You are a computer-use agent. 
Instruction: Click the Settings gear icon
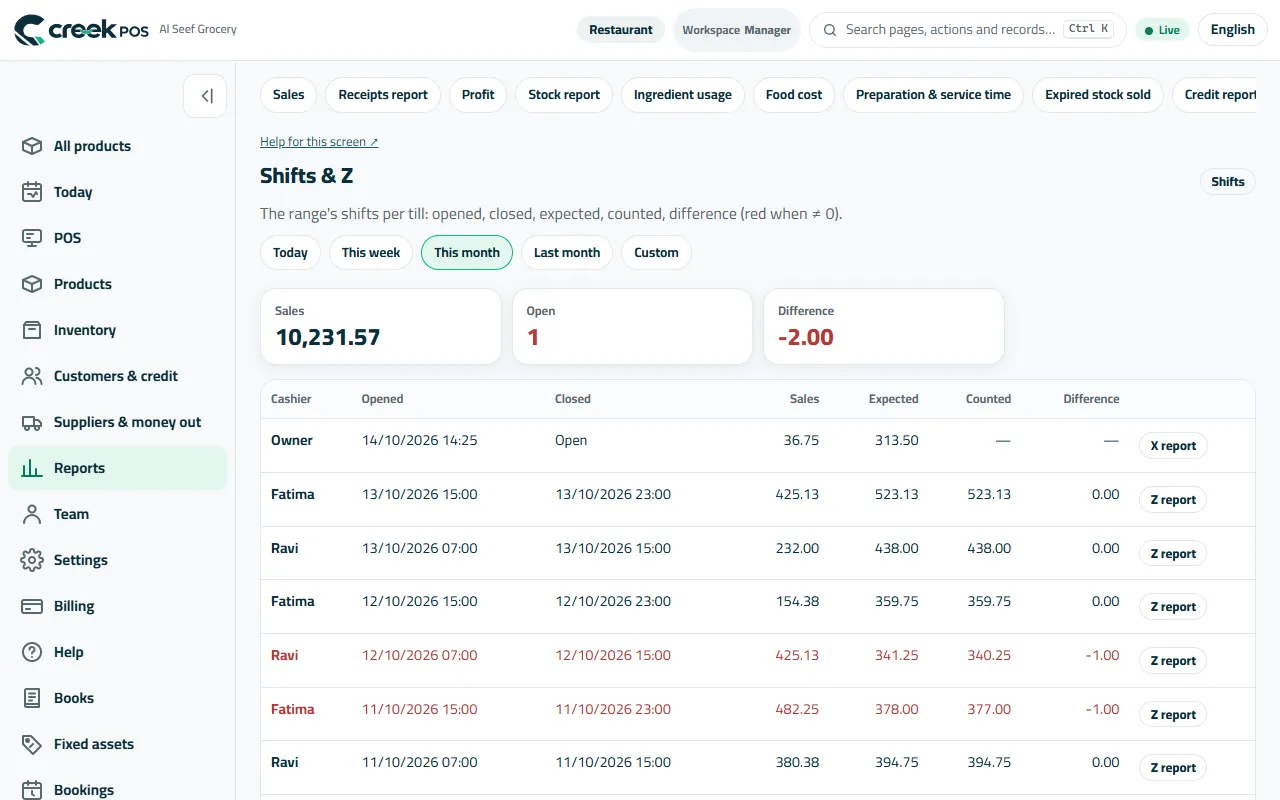point(32,560)
